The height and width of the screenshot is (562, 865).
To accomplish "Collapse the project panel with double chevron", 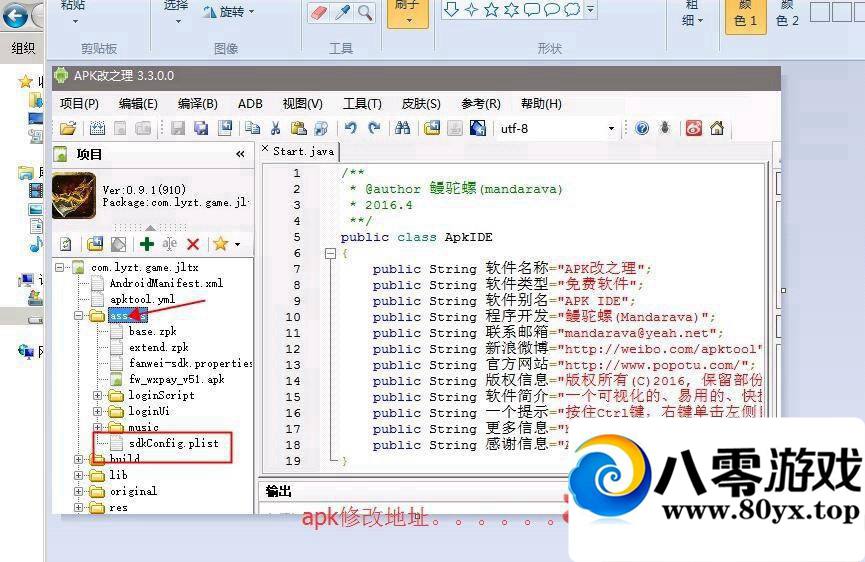I will click(240, 154).
